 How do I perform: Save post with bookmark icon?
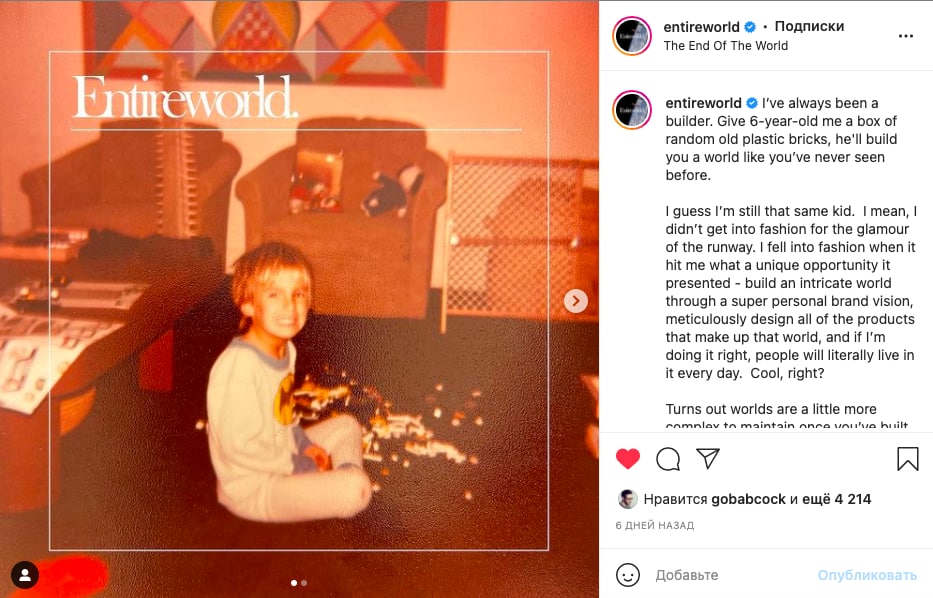[907, 459]
